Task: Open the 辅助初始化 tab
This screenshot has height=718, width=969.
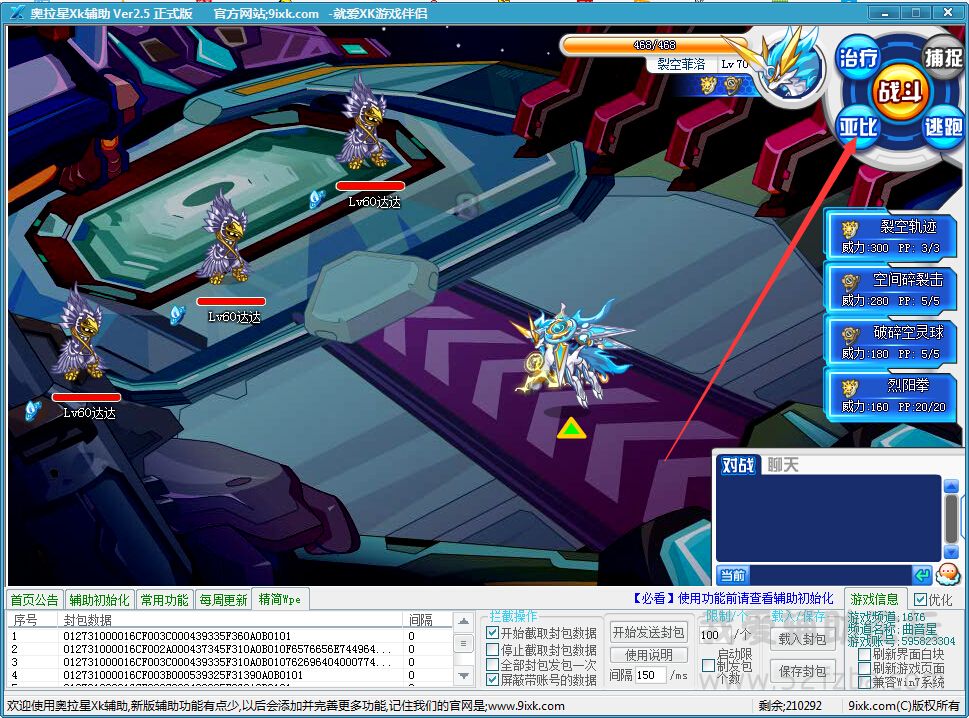Action: (99, 600)
